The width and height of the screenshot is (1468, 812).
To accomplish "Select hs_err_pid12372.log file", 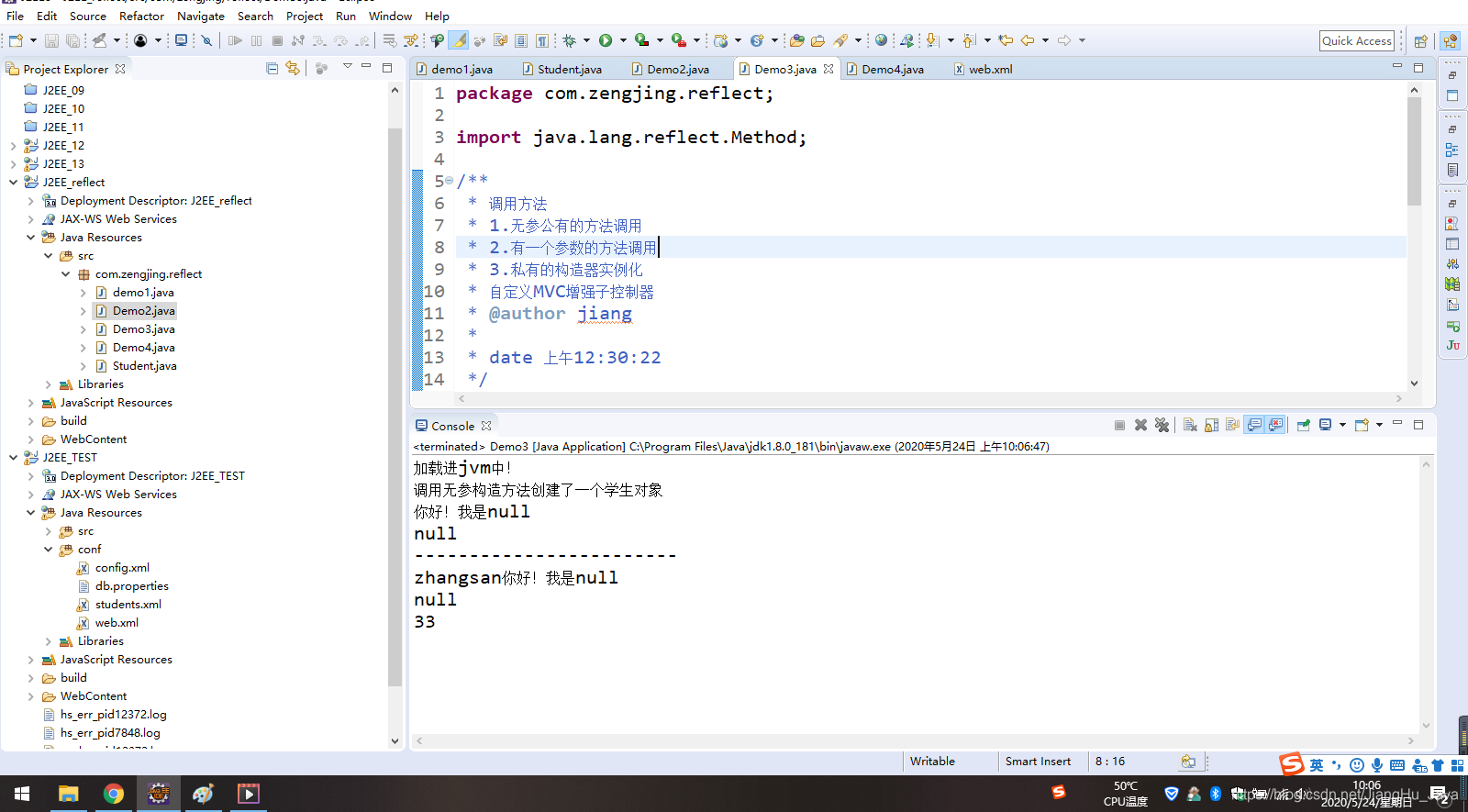I will [x=113, y=715].
